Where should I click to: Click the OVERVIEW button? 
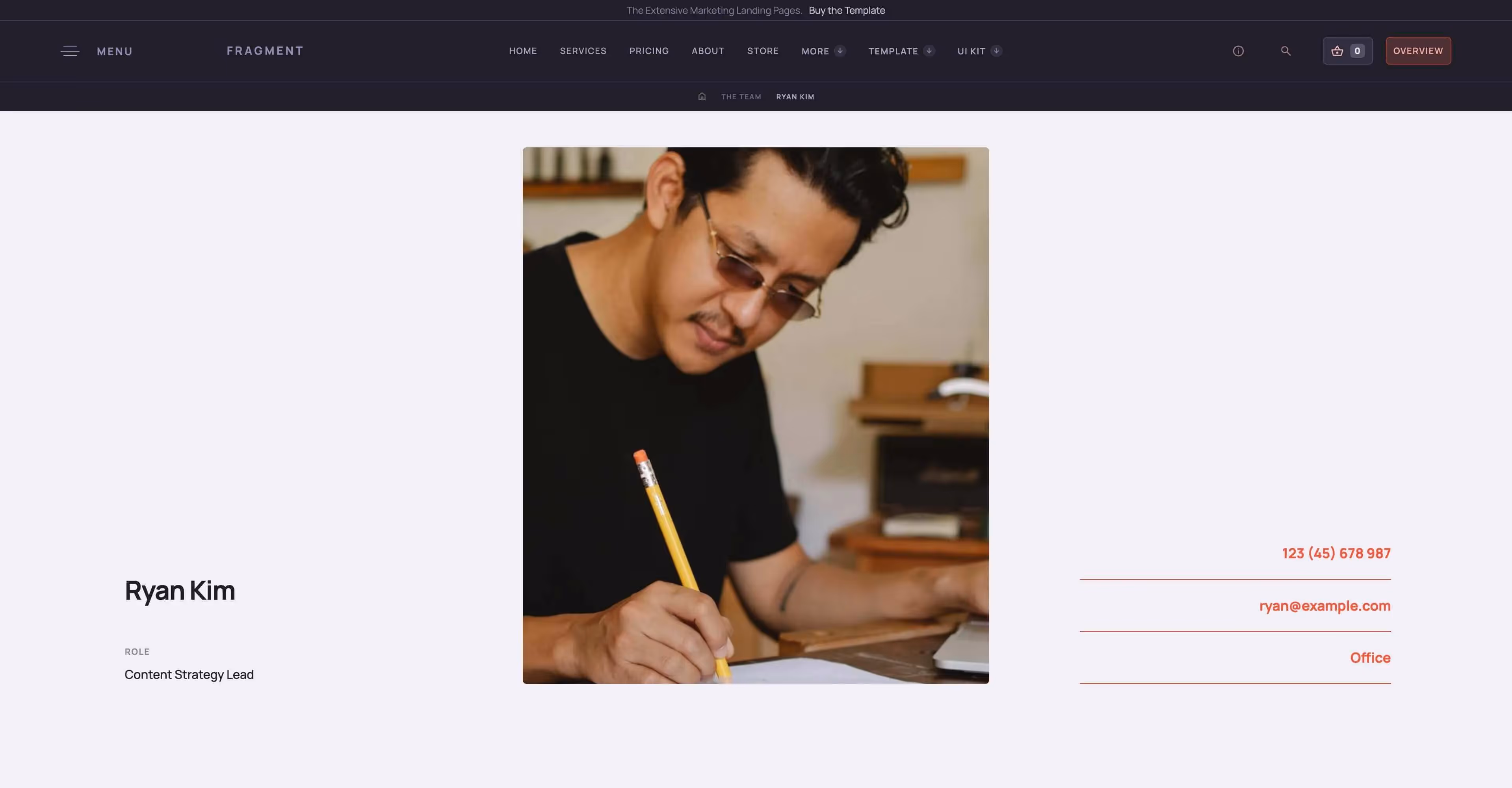1418,51
